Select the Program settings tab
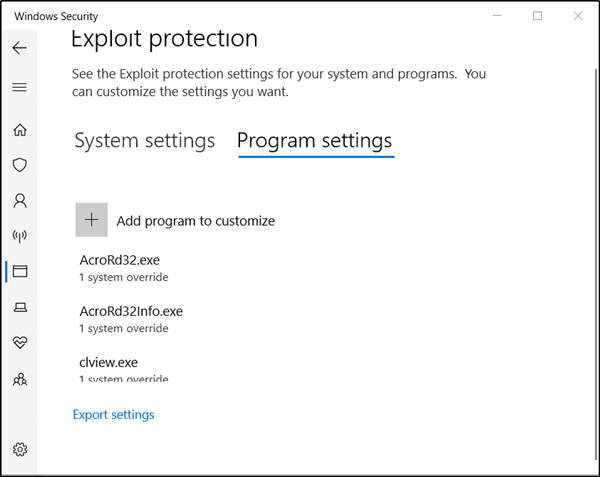Viewport: 600px width, 477px height. (x=315, y=141)
